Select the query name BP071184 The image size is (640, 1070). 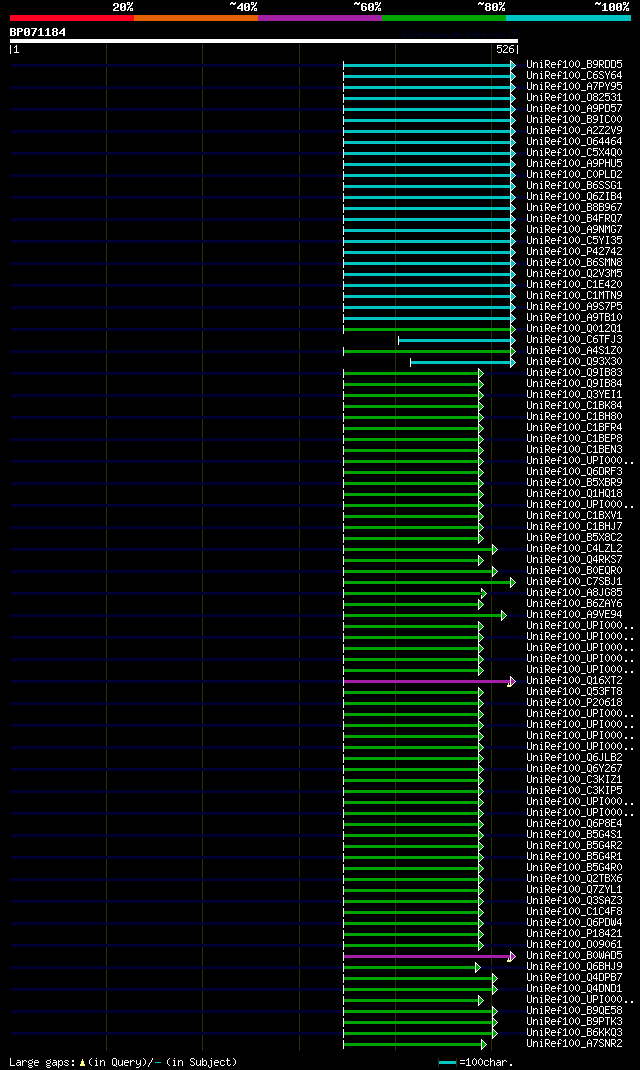coord(38,32)
